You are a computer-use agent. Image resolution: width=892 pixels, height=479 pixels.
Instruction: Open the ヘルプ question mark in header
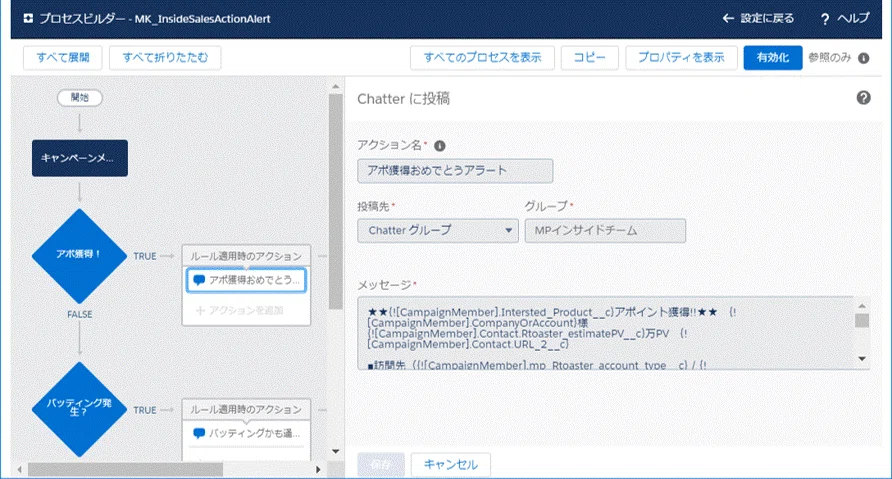(x=825, y=19)
